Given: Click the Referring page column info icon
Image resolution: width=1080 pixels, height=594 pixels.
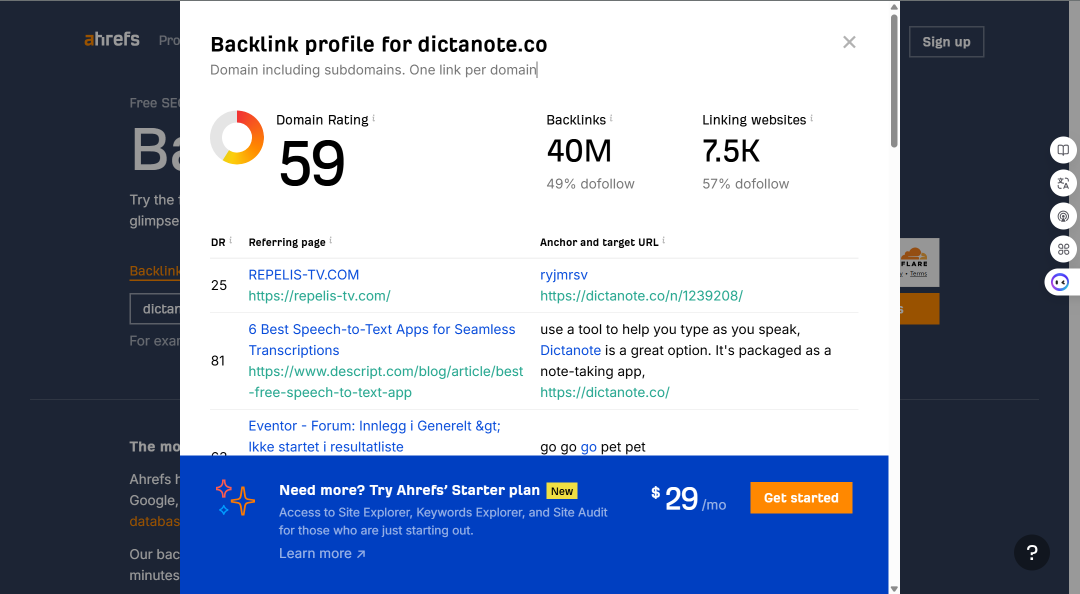Looking at the screenshot, I should [x=331, y=240].
